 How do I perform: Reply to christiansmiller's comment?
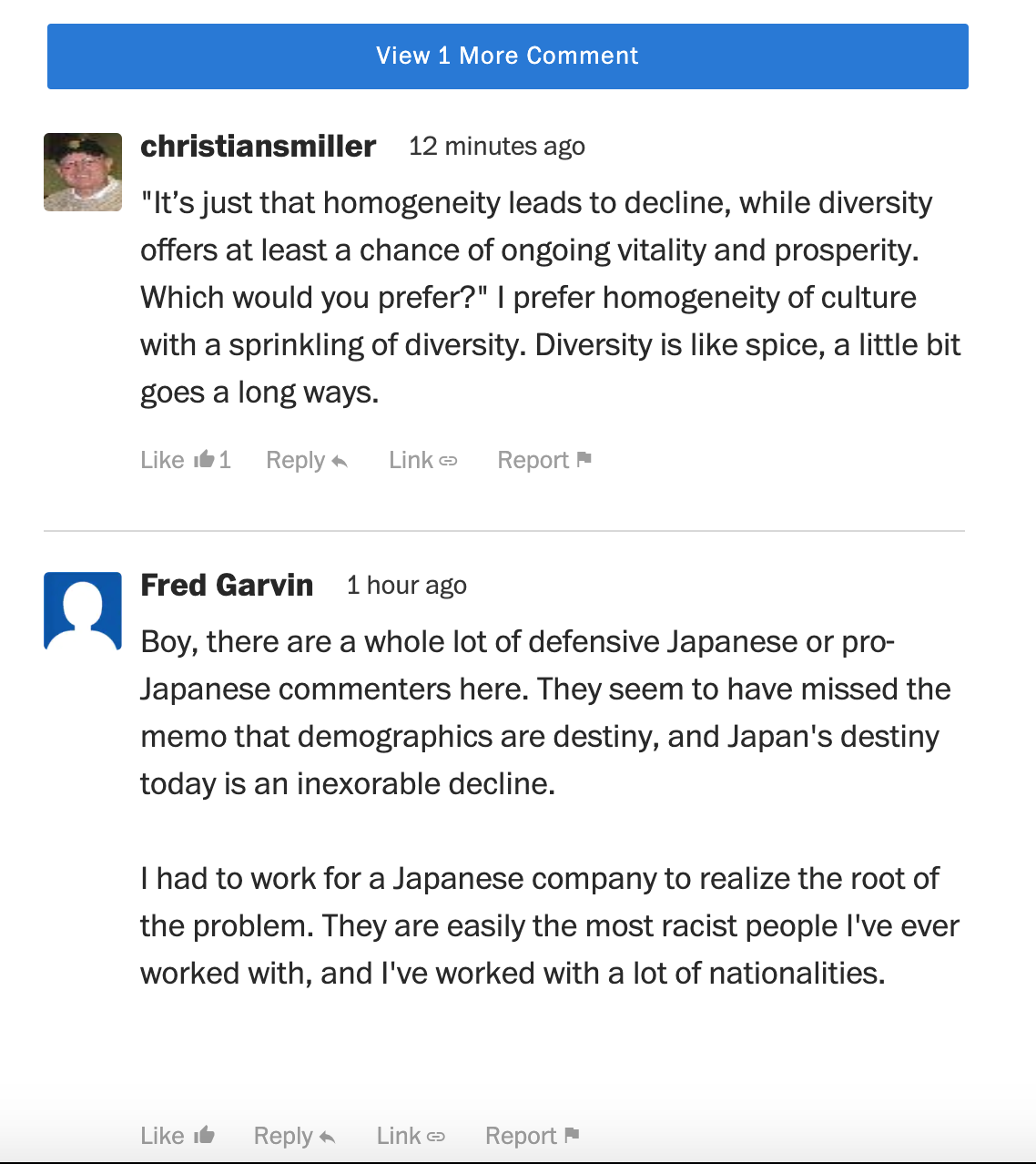click(x=307, y=460)
